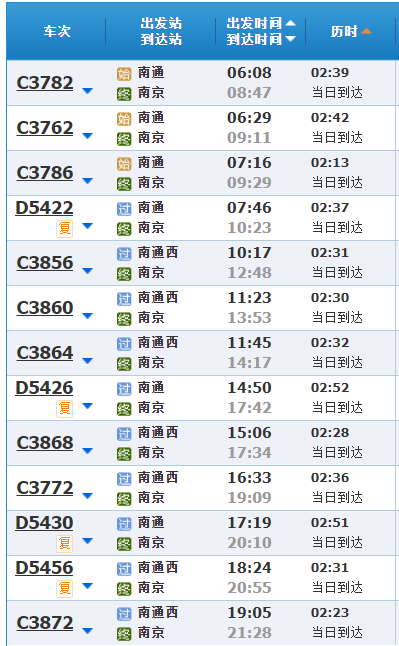
Task: Click the 始 origin icon for C3786
Action: pyautogui.click(x=124, y=164)
